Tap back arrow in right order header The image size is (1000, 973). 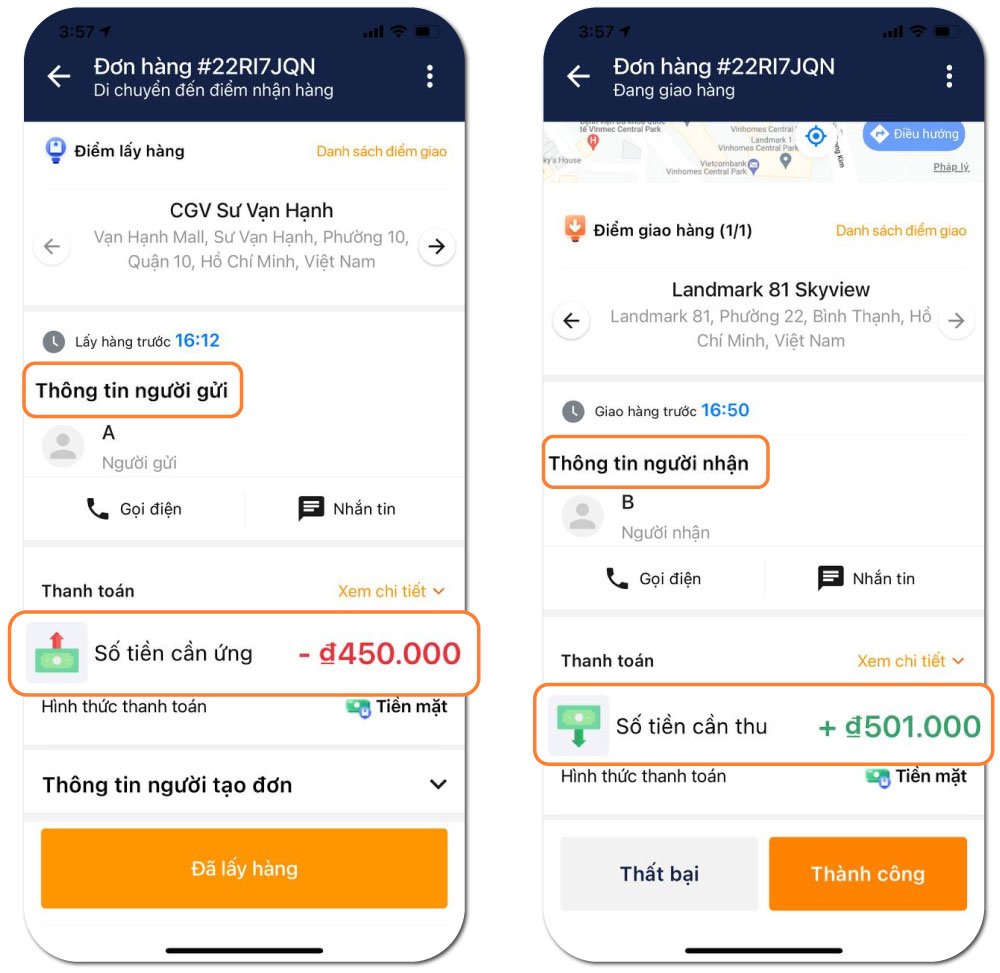pyautogui.click(x=578, y=77)
